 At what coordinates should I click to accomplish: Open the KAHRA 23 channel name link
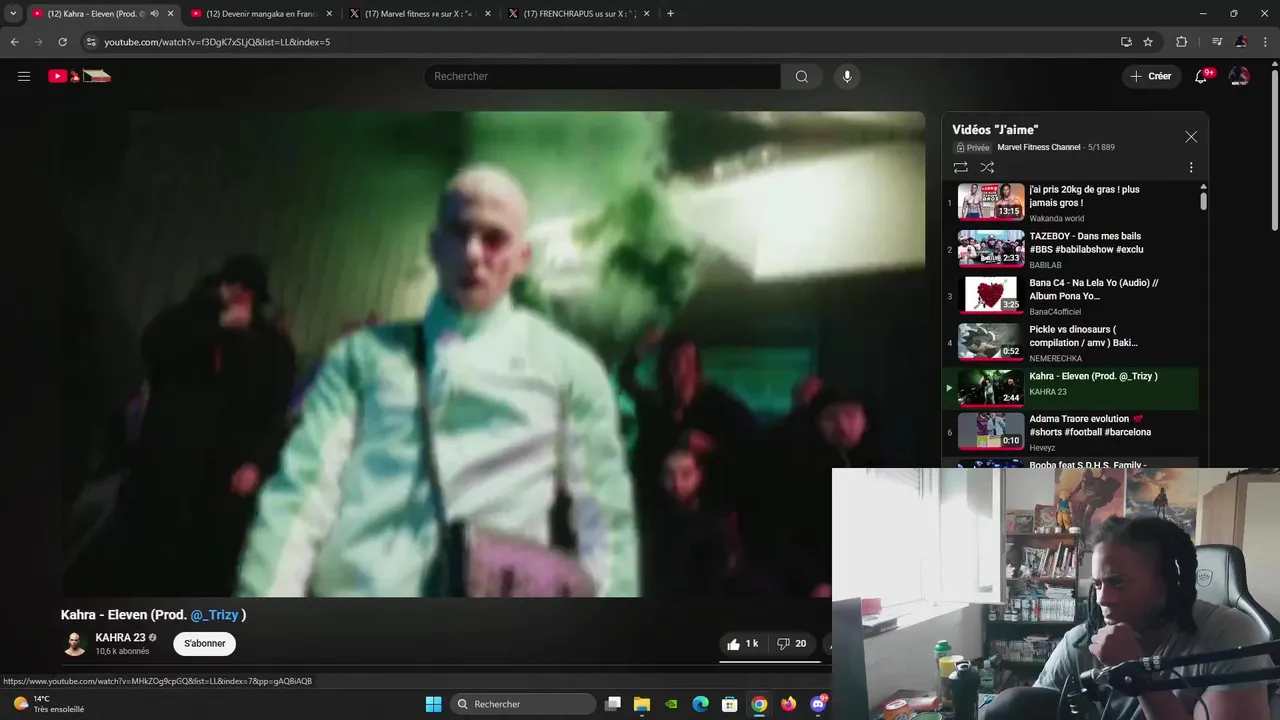[x=120, y=638]
